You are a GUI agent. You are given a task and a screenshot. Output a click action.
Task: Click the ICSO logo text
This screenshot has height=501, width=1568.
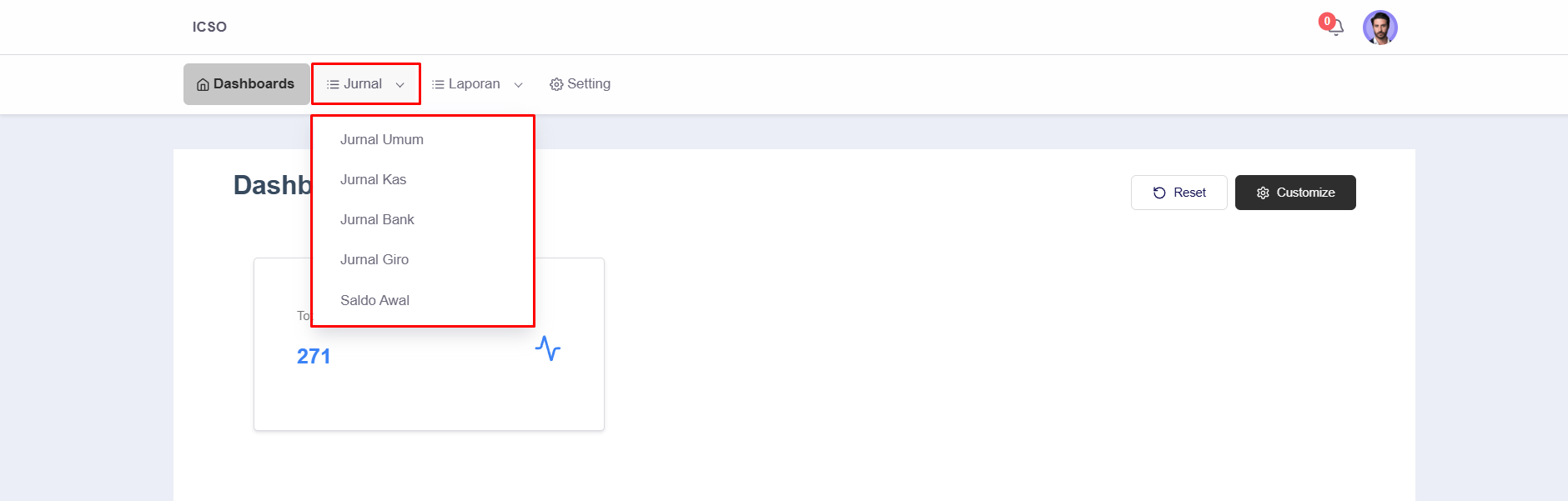click(x=209, y=27)
